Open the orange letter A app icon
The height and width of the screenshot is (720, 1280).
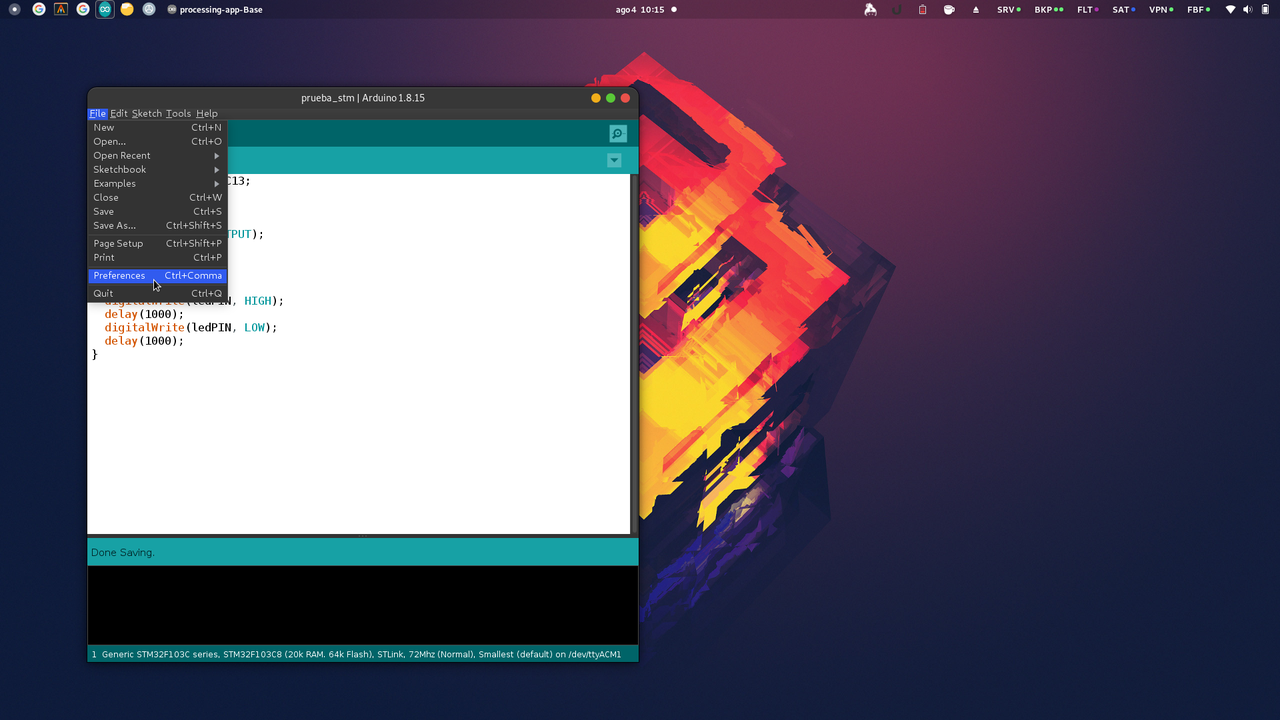(x=61, y=9)
